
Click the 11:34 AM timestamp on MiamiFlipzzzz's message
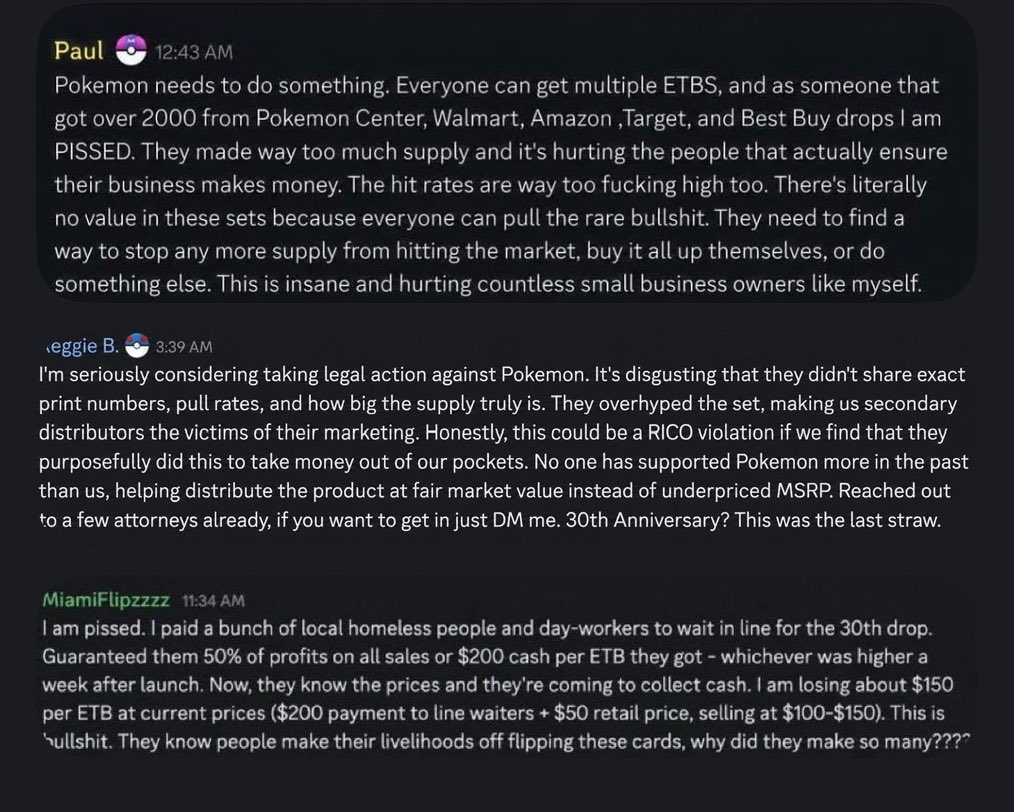213,601
